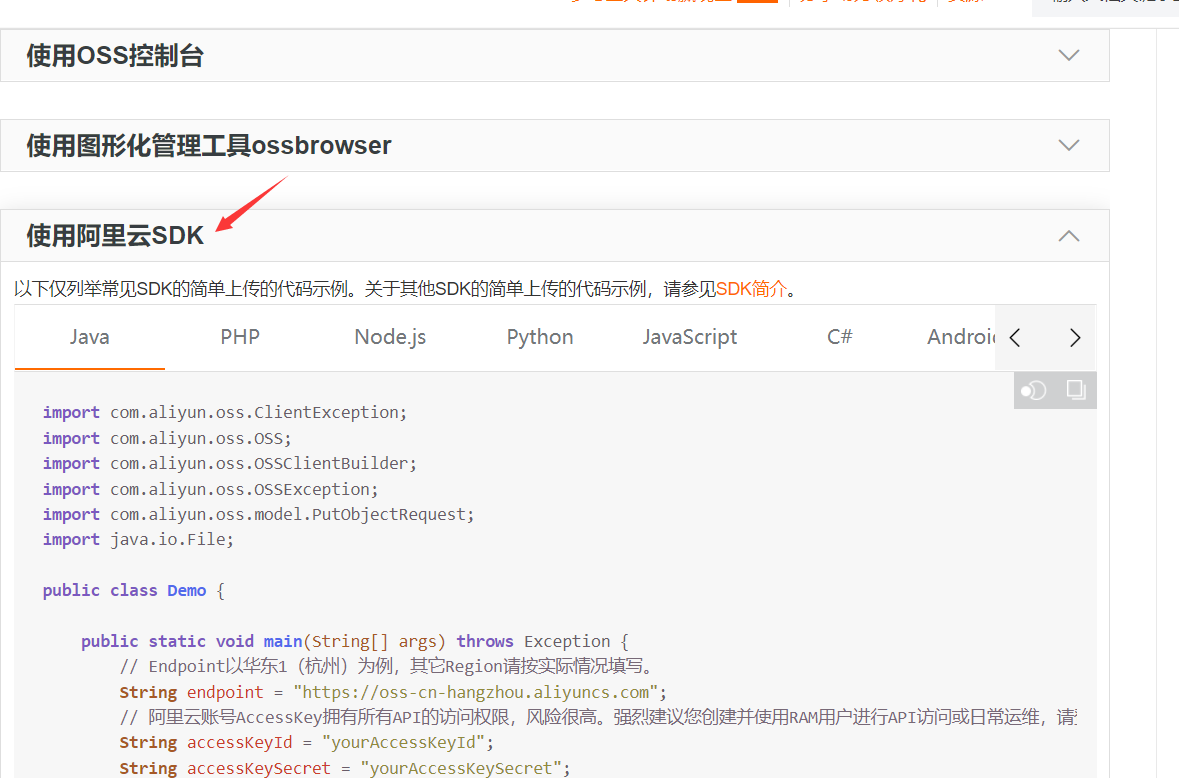The image size is (1179, 778).
Task: Click the import PutObjectRequest code line
Action: point(259,515)
